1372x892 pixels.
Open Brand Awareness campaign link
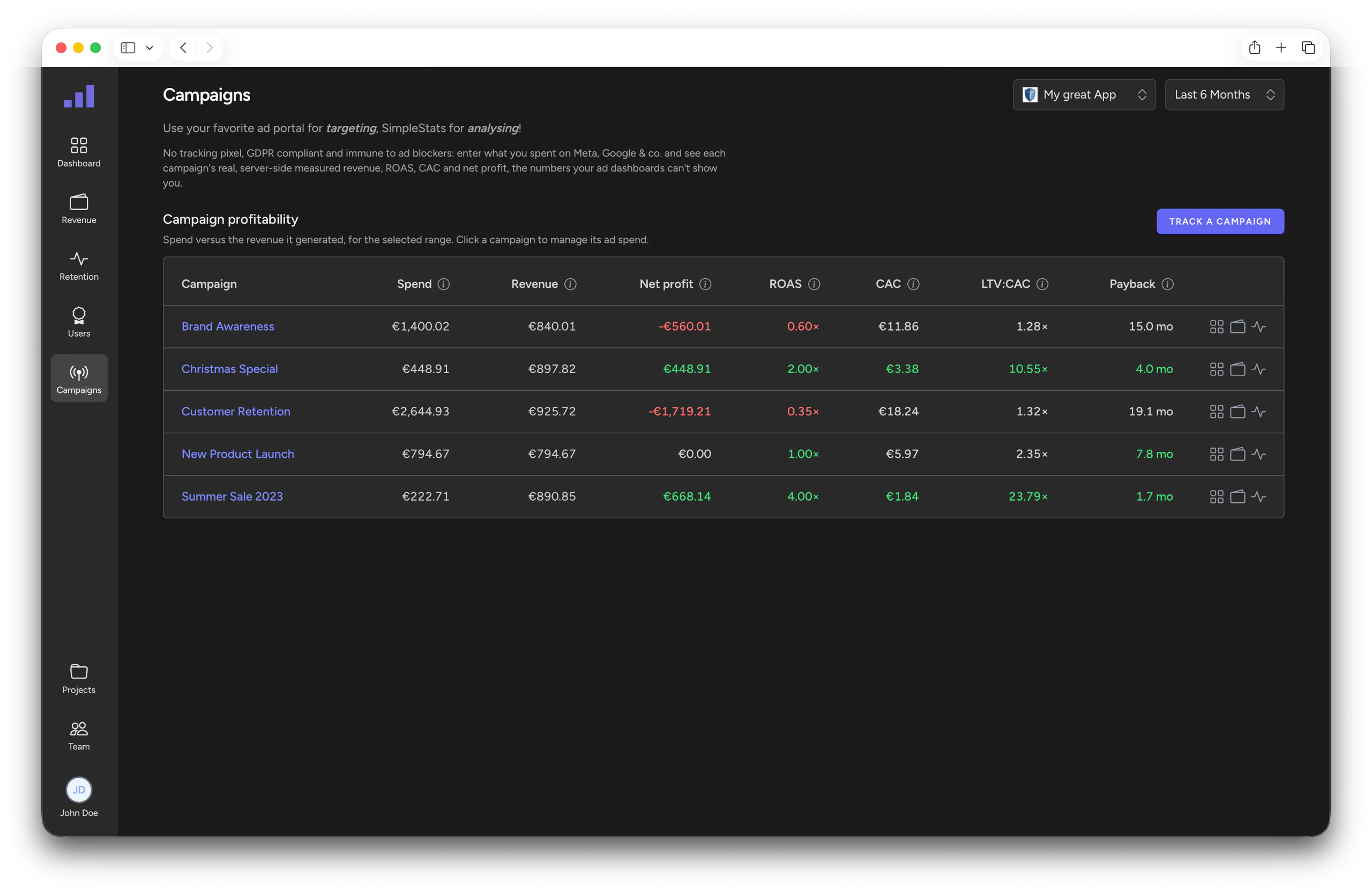pyautogui.click(x=228, y=326)
